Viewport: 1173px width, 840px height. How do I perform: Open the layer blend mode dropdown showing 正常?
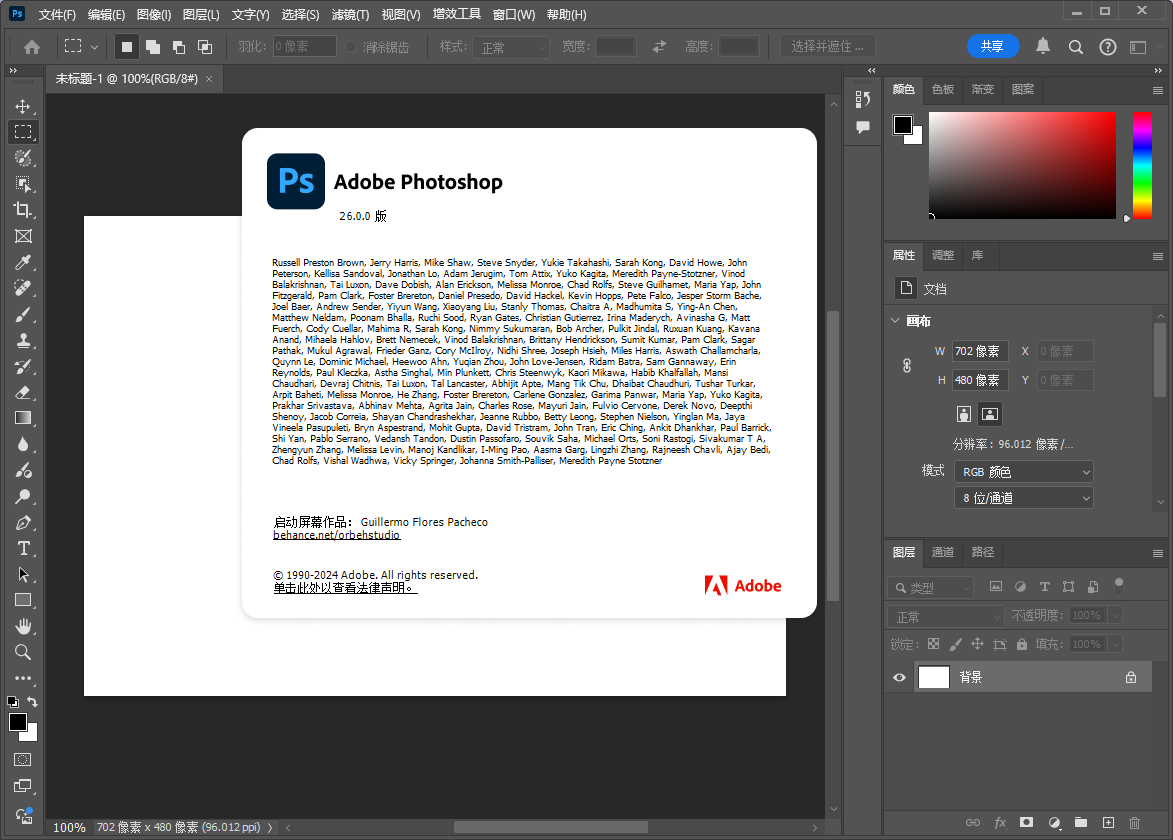(x=945, y=615)
